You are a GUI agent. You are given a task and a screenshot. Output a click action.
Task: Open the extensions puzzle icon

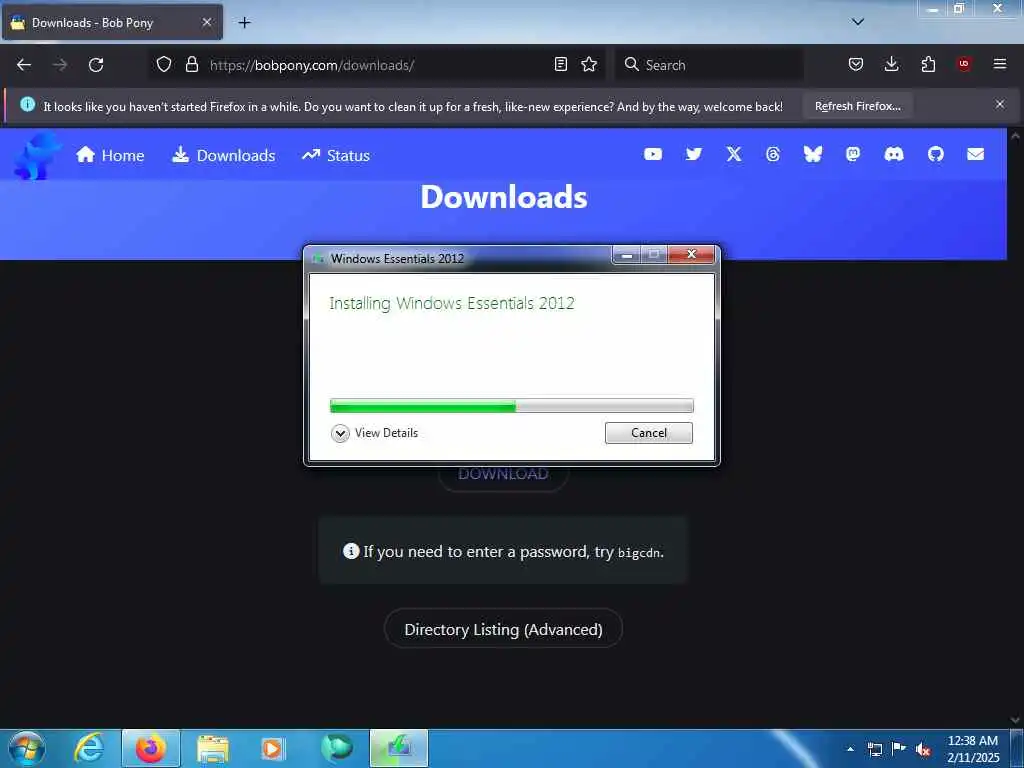[x=928, y=64]
